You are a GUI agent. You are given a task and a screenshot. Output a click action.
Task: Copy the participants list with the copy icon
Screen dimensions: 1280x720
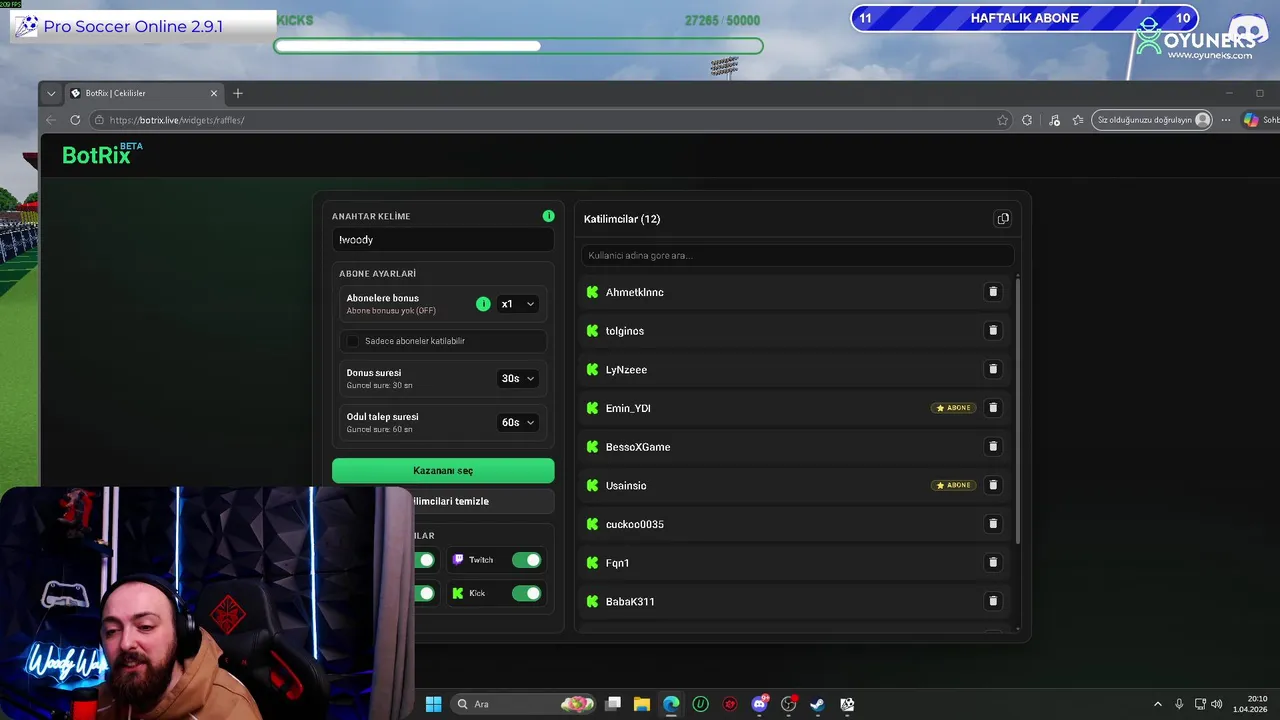pos(1003,219)
